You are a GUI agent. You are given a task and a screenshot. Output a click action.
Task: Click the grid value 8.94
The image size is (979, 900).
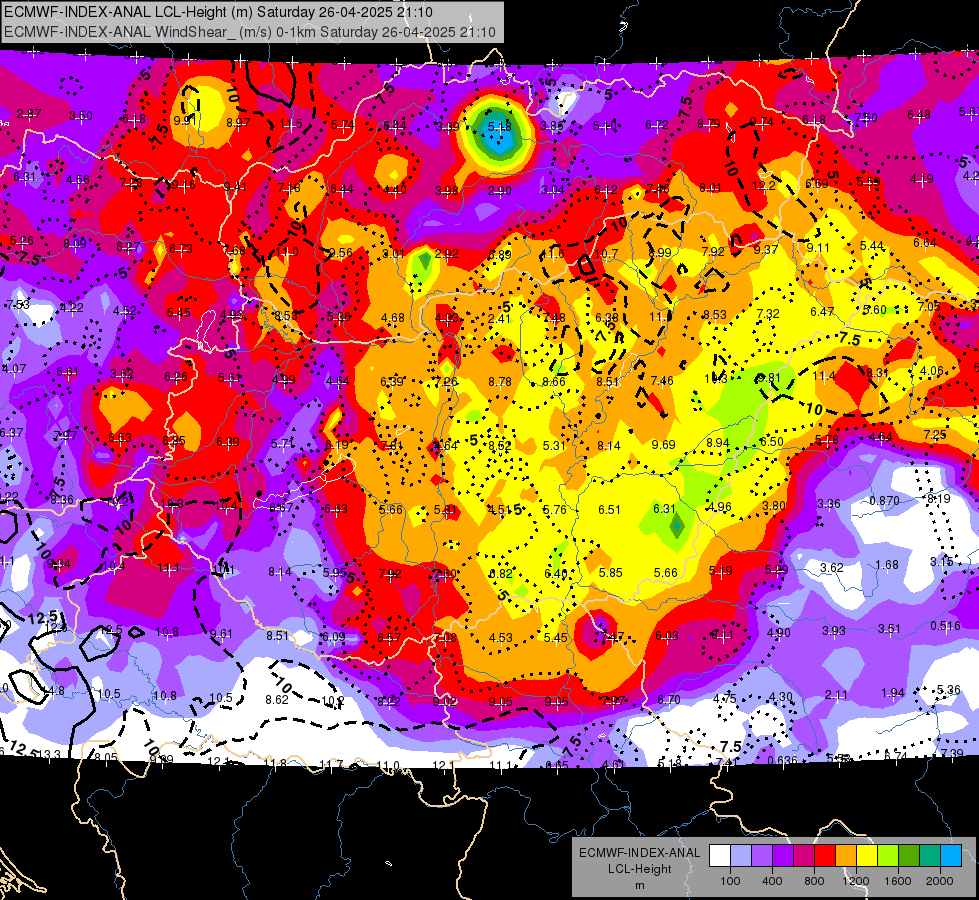pyautogui.click(x=718, y=443)
